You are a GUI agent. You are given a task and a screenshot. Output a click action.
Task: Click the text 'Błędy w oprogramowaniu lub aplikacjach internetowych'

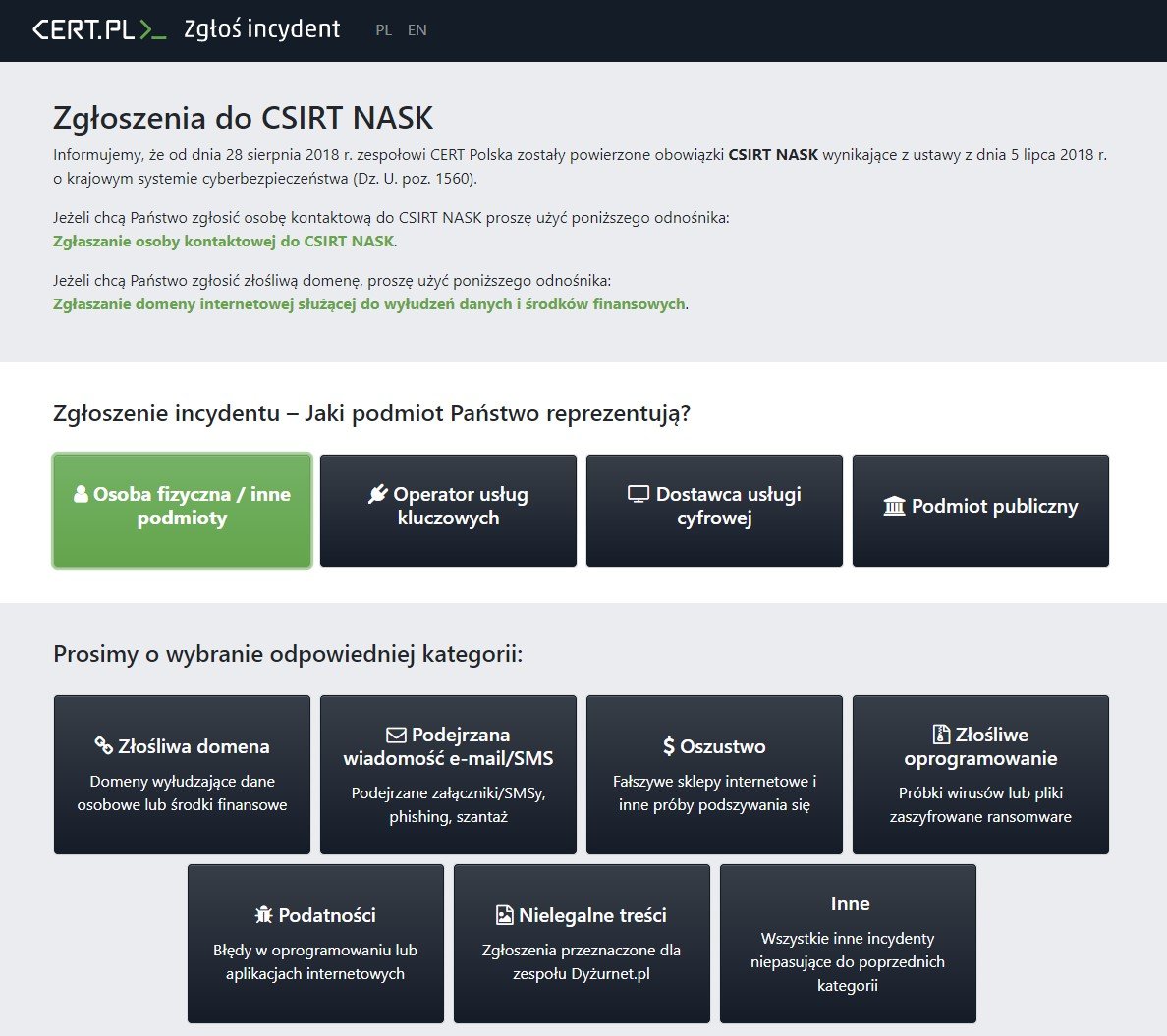tap(315, 961)
